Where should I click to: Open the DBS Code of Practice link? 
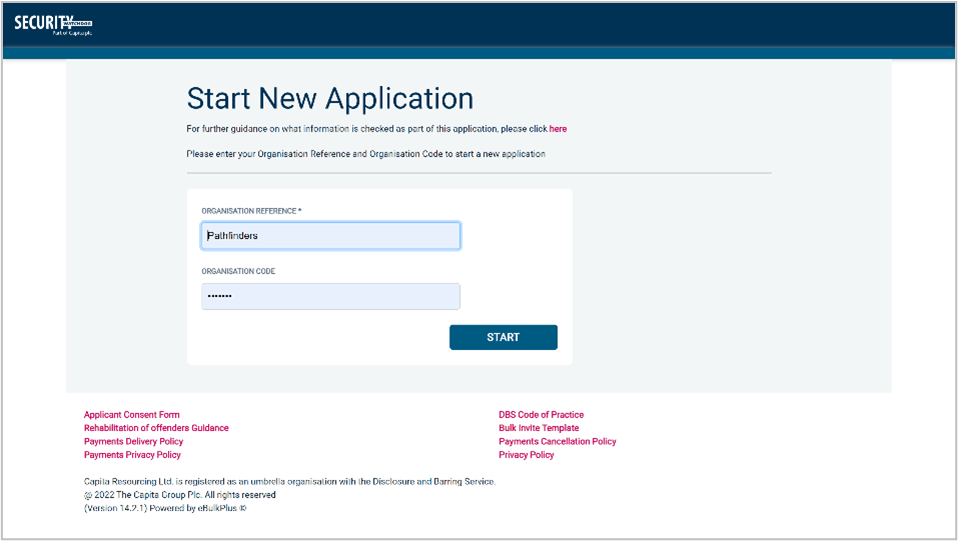[541, 415]
